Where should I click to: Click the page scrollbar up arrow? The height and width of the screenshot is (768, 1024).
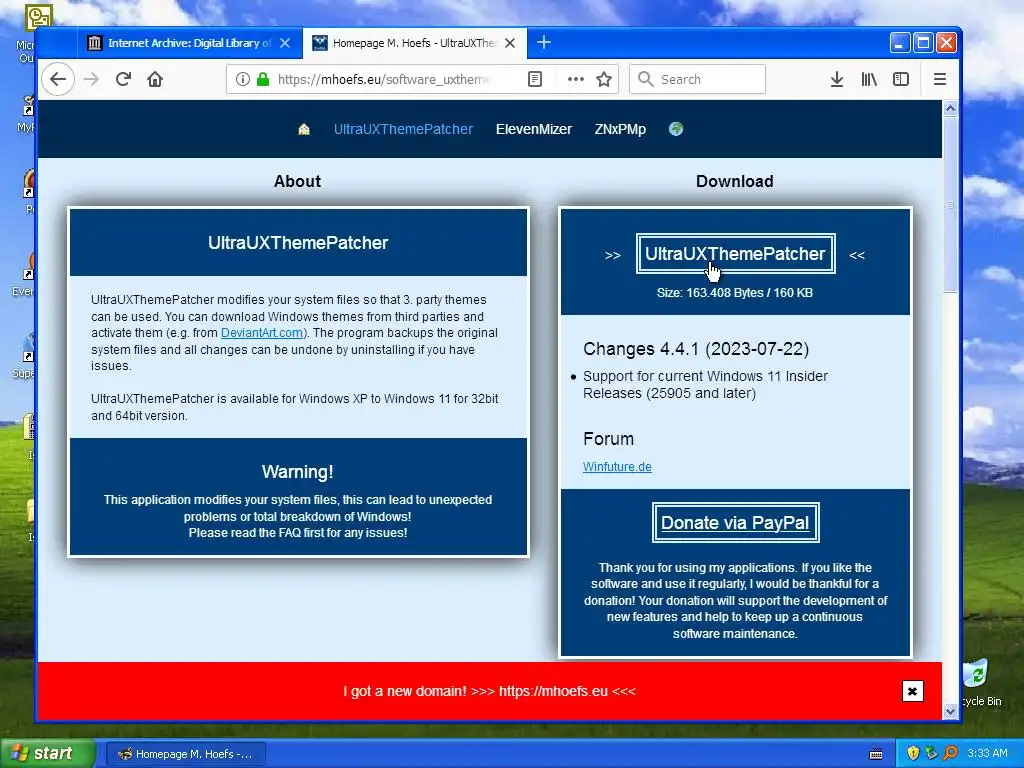pyautogui.click(x=950, y=108)
